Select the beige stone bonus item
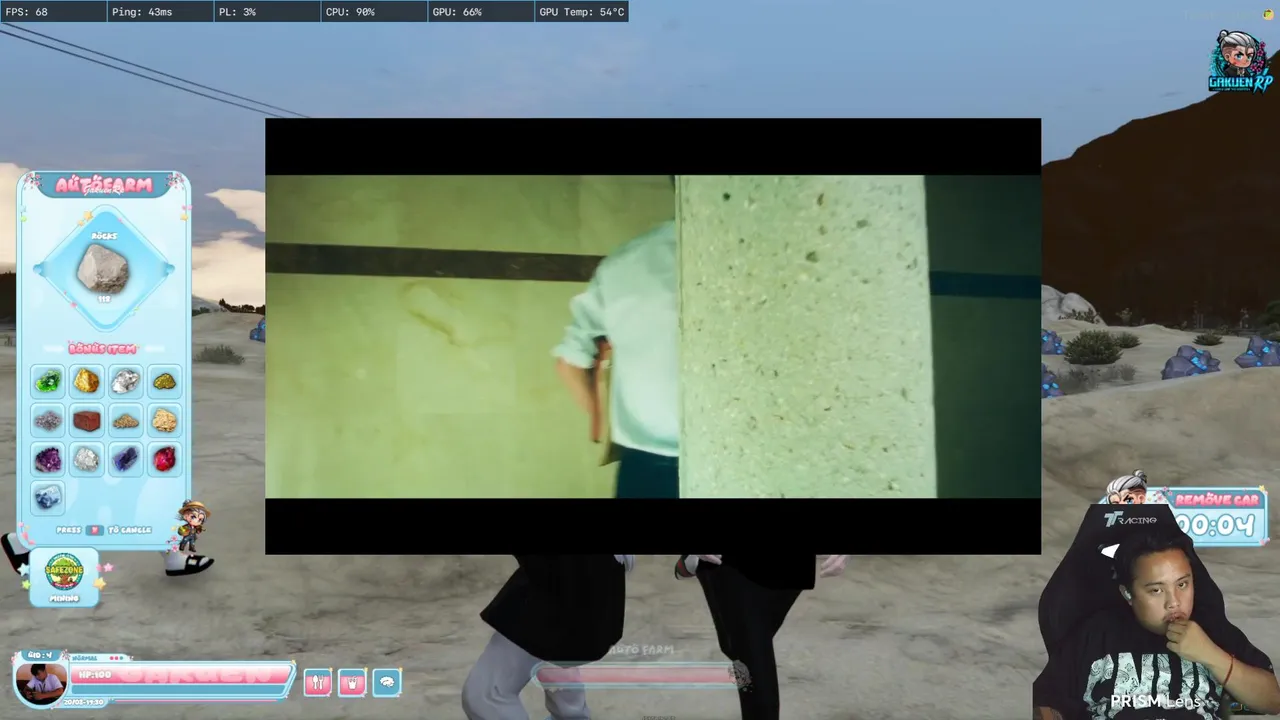 coord(164,420)
